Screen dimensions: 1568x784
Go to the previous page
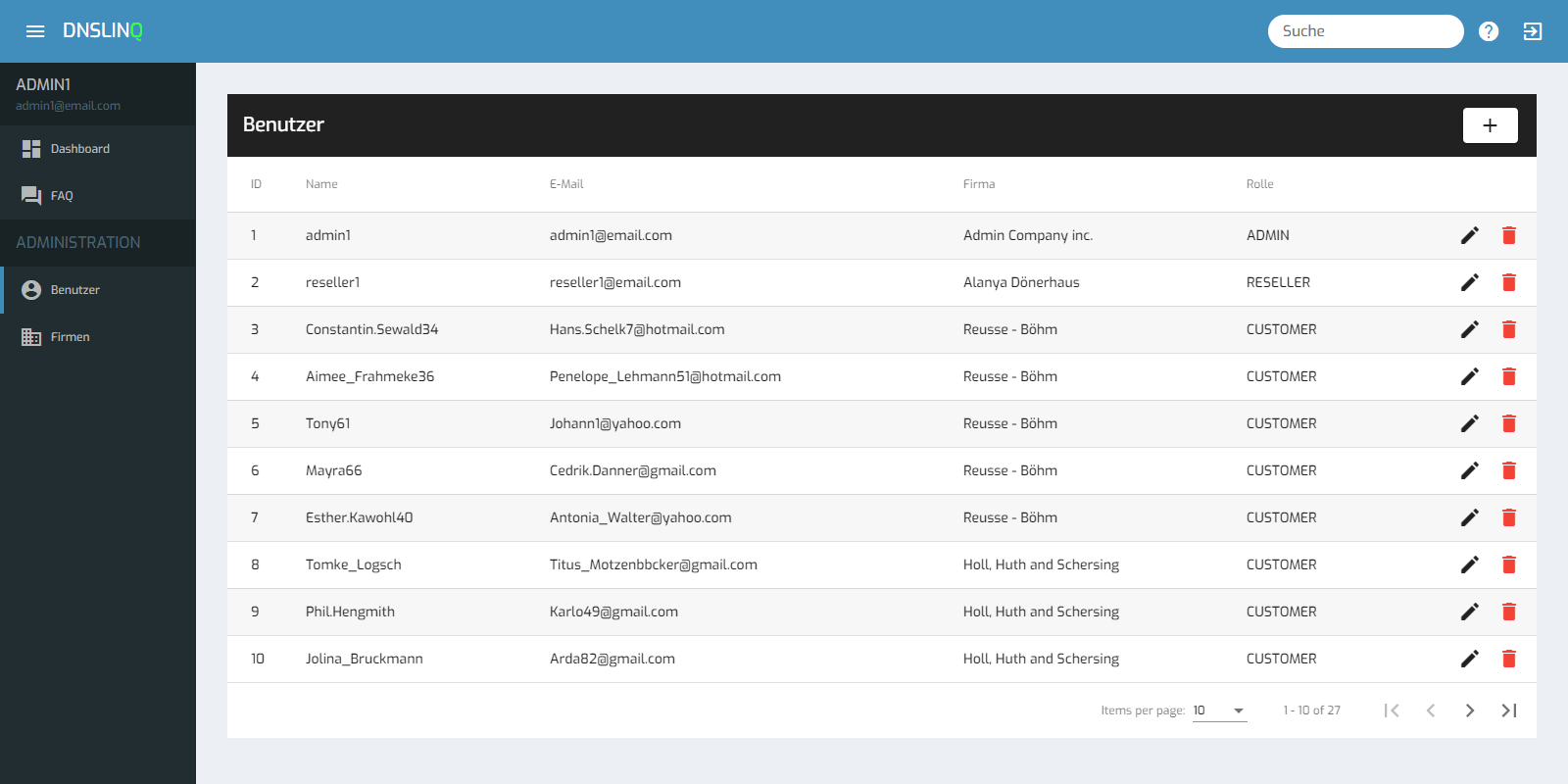pyautogui.click(x=1431, y=710)
